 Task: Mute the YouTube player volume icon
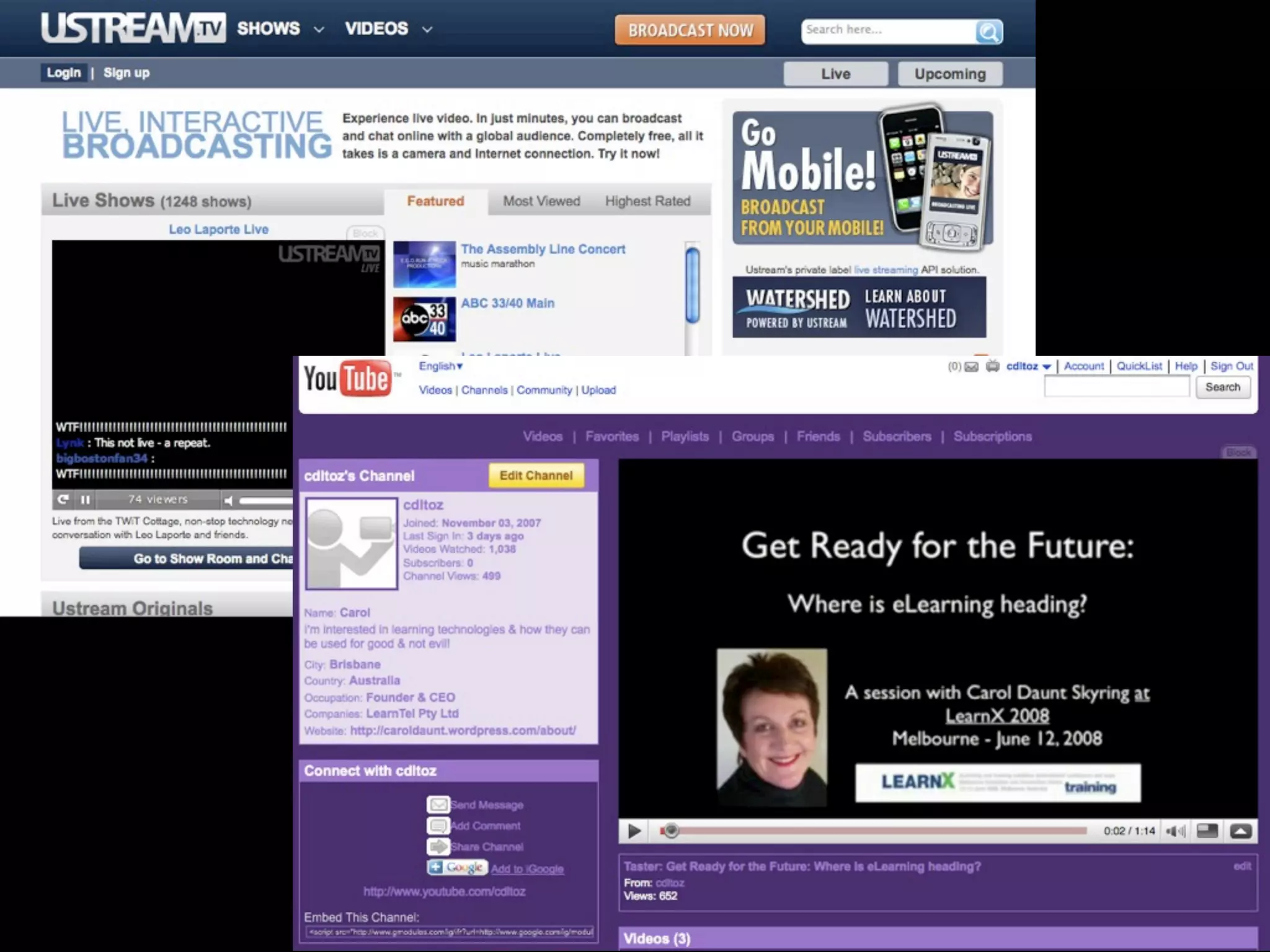[1175, 831]
